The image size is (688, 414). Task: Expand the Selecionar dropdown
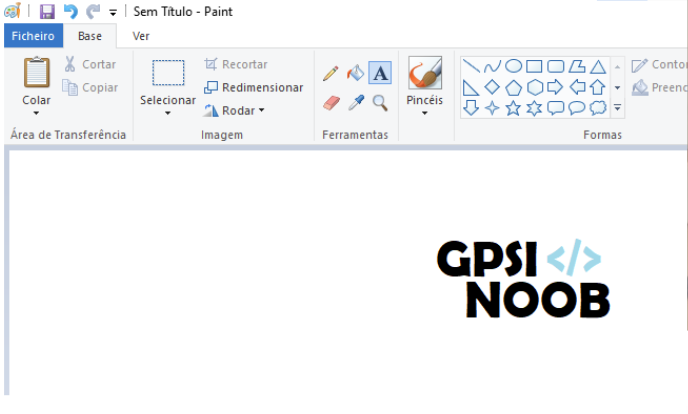167,113
